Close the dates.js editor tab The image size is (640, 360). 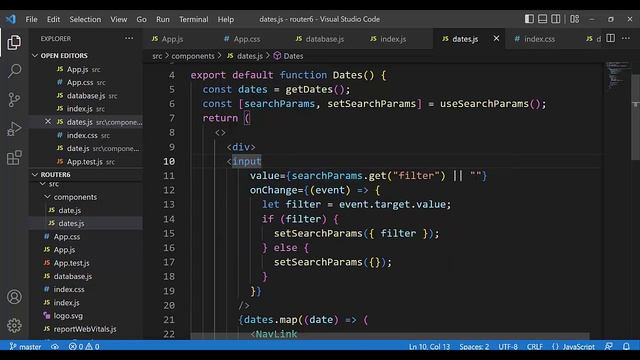[496, 38]
